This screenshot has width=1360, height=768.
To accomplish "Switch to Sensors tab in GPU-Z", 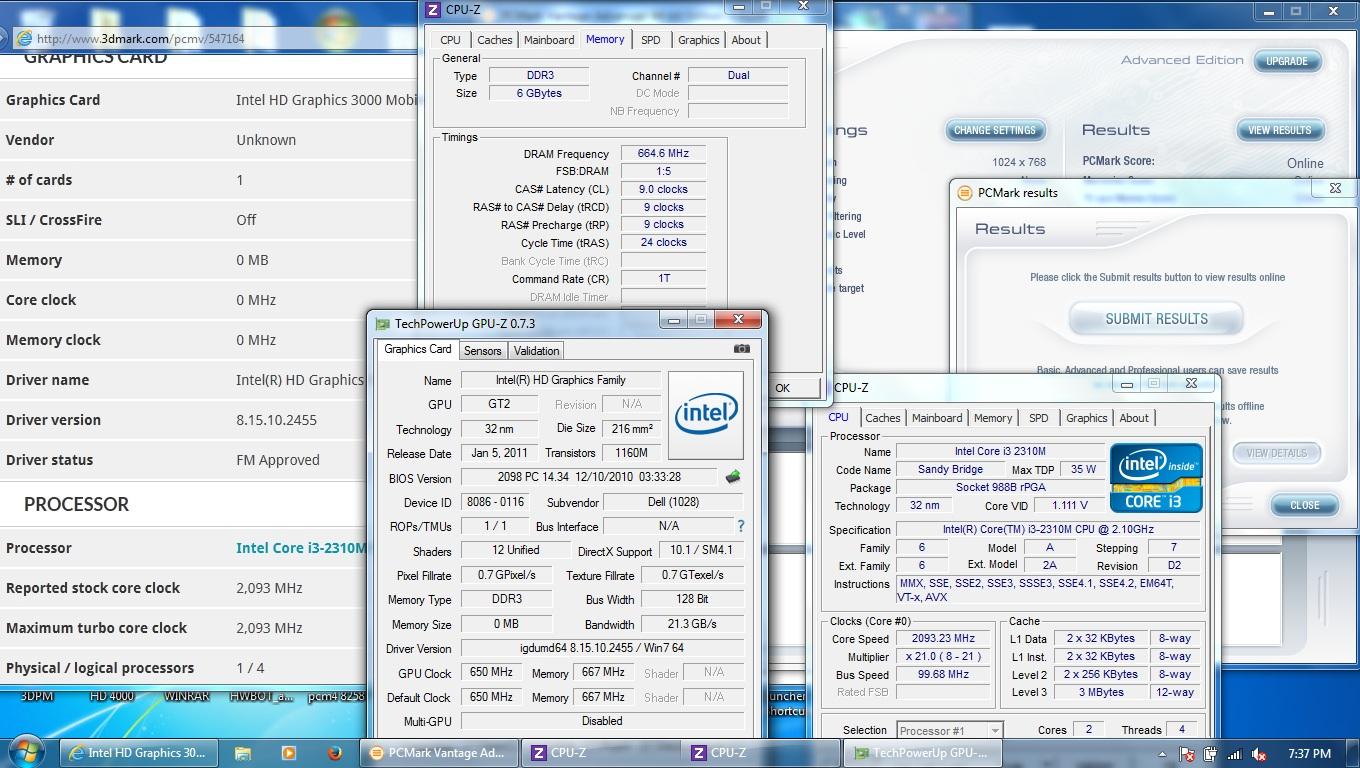I will pyautogui.click(x=482, y=350).
